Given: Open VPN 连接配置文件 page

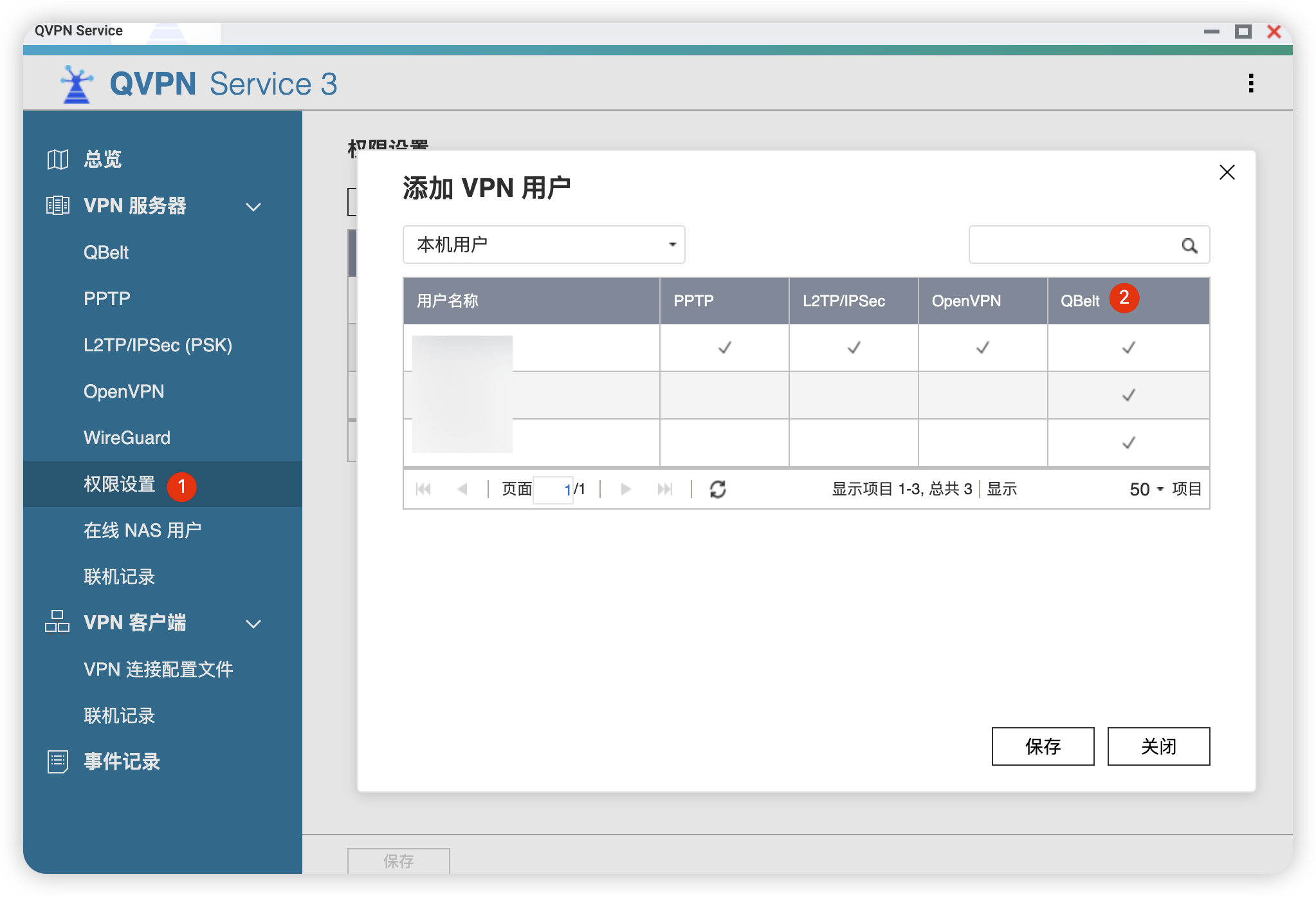Looking at the screenshot, I should pyautogui.click(x=158, y=669).
